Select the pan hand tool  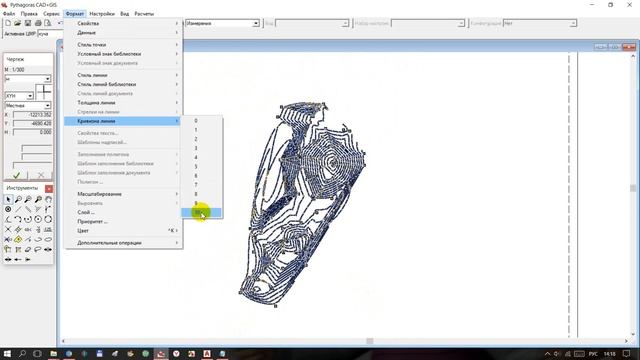tap(48, 199)
